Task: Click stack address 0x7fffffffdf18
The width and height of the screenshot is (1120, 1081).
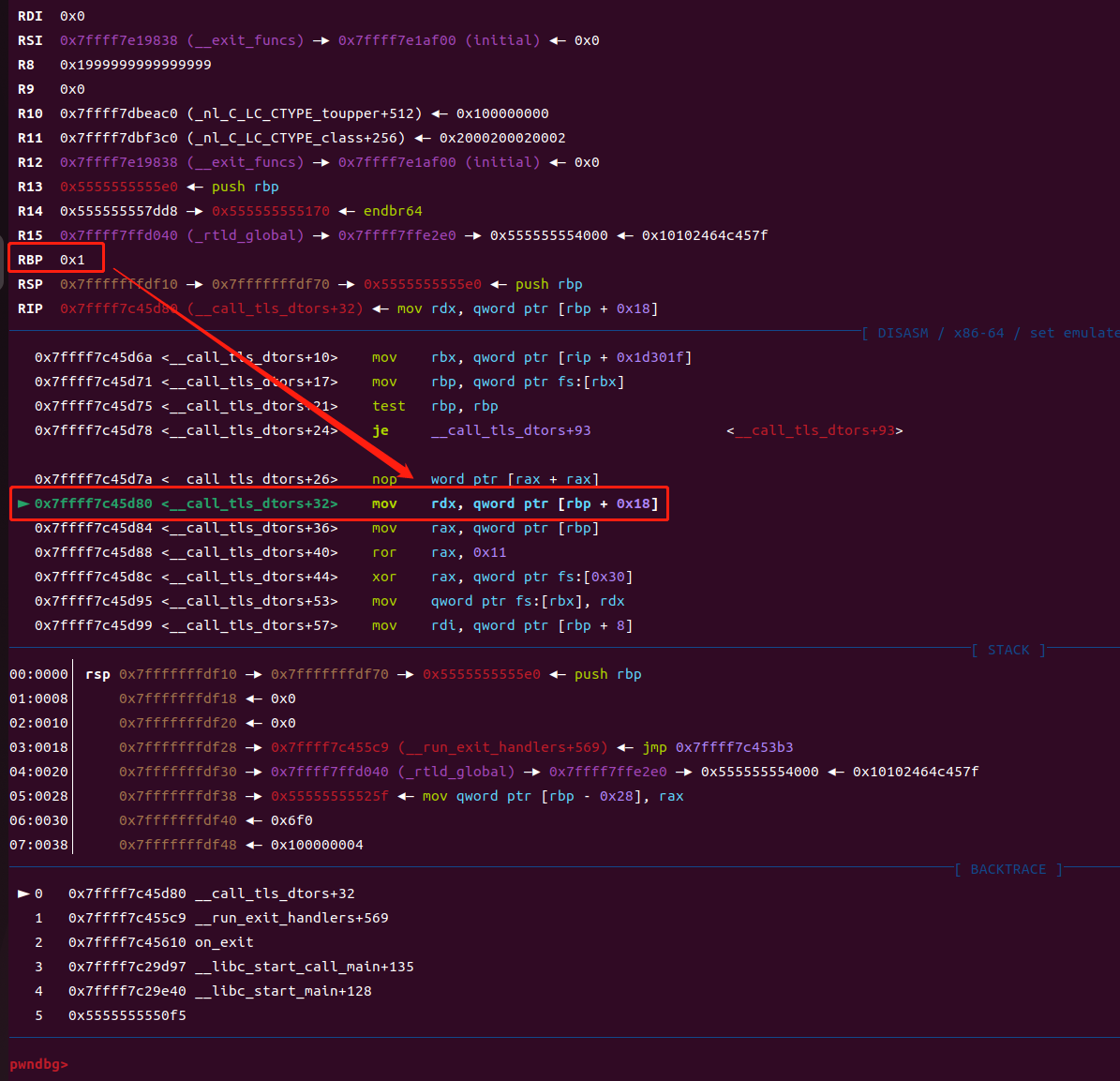Action: click(178, 698)
